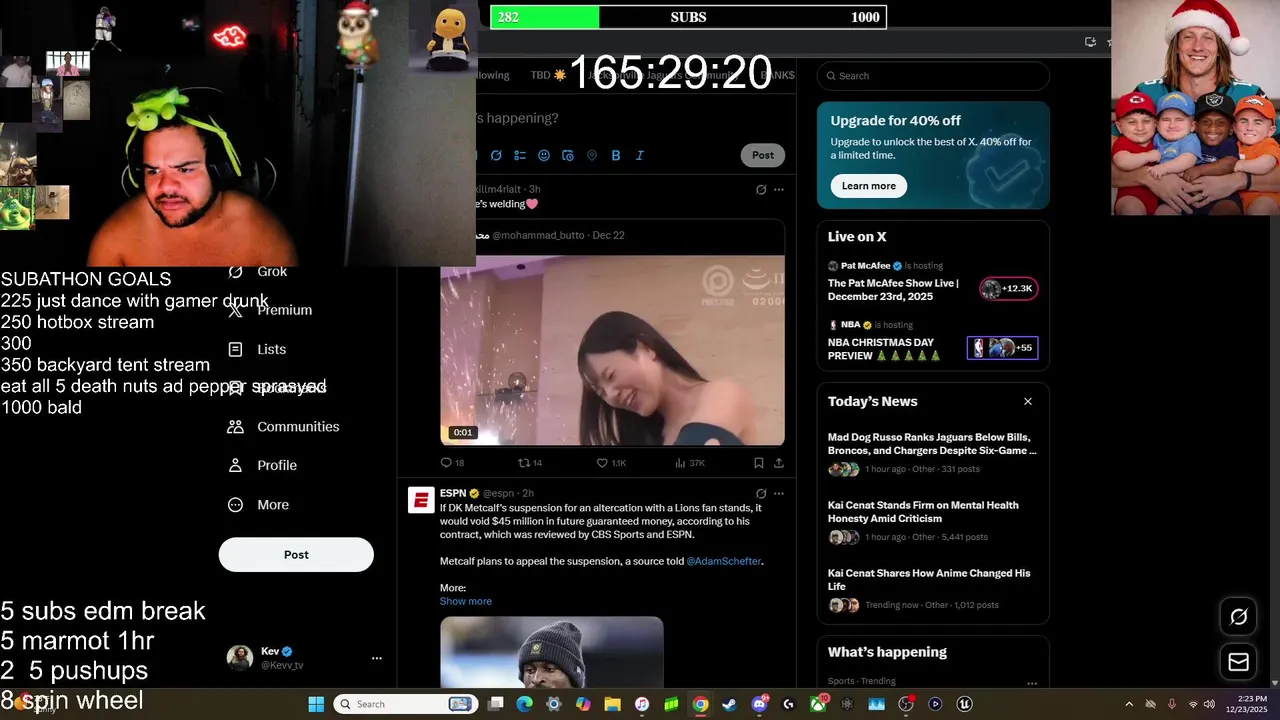The image size is (1280, 720).
Task: Open the taskbar volume control
Action: coord(1209,704)
